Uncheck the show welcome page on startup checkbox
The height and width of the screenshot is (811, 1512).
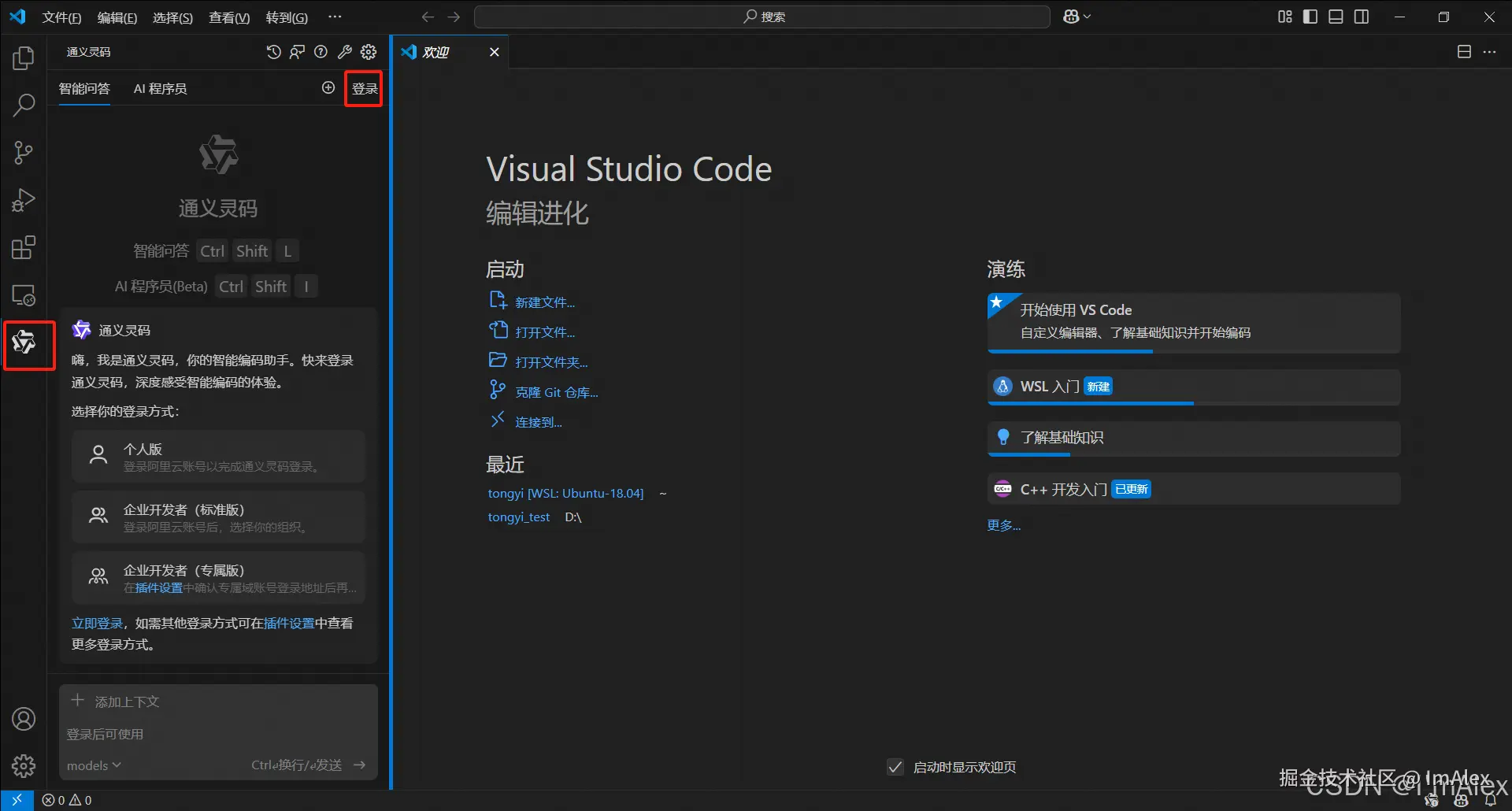pyautogui.click(x=895, y=767)
